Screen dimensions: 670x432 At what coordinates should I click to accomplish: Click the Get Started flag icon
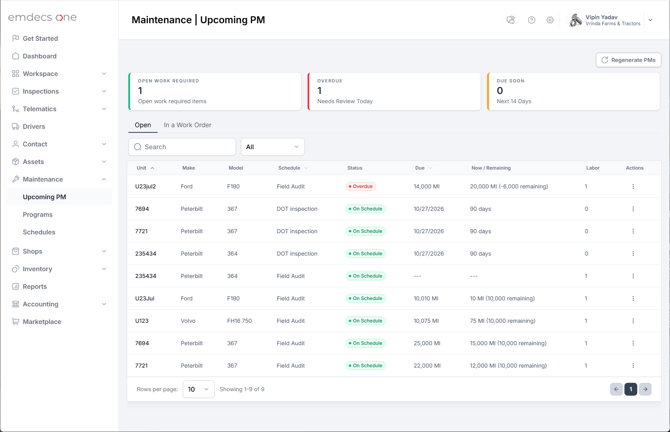[15, 38]
